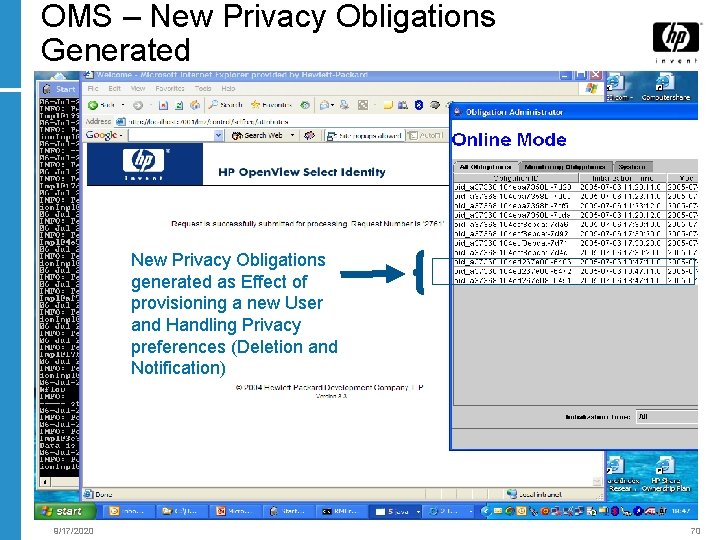Click the IE vertical scrollbar down arrow
Image resolution: width=720 pixels, height=540 pixels.
tap(597, 481)
